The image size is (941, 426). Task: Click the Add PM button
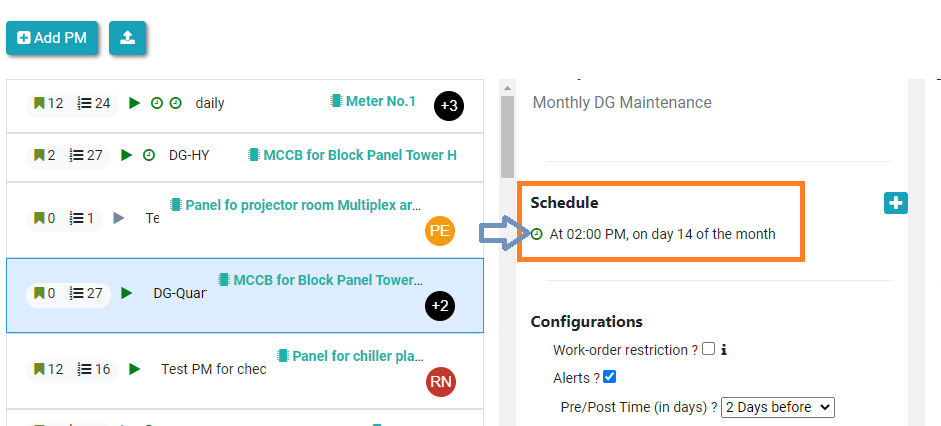coord(52,38)
